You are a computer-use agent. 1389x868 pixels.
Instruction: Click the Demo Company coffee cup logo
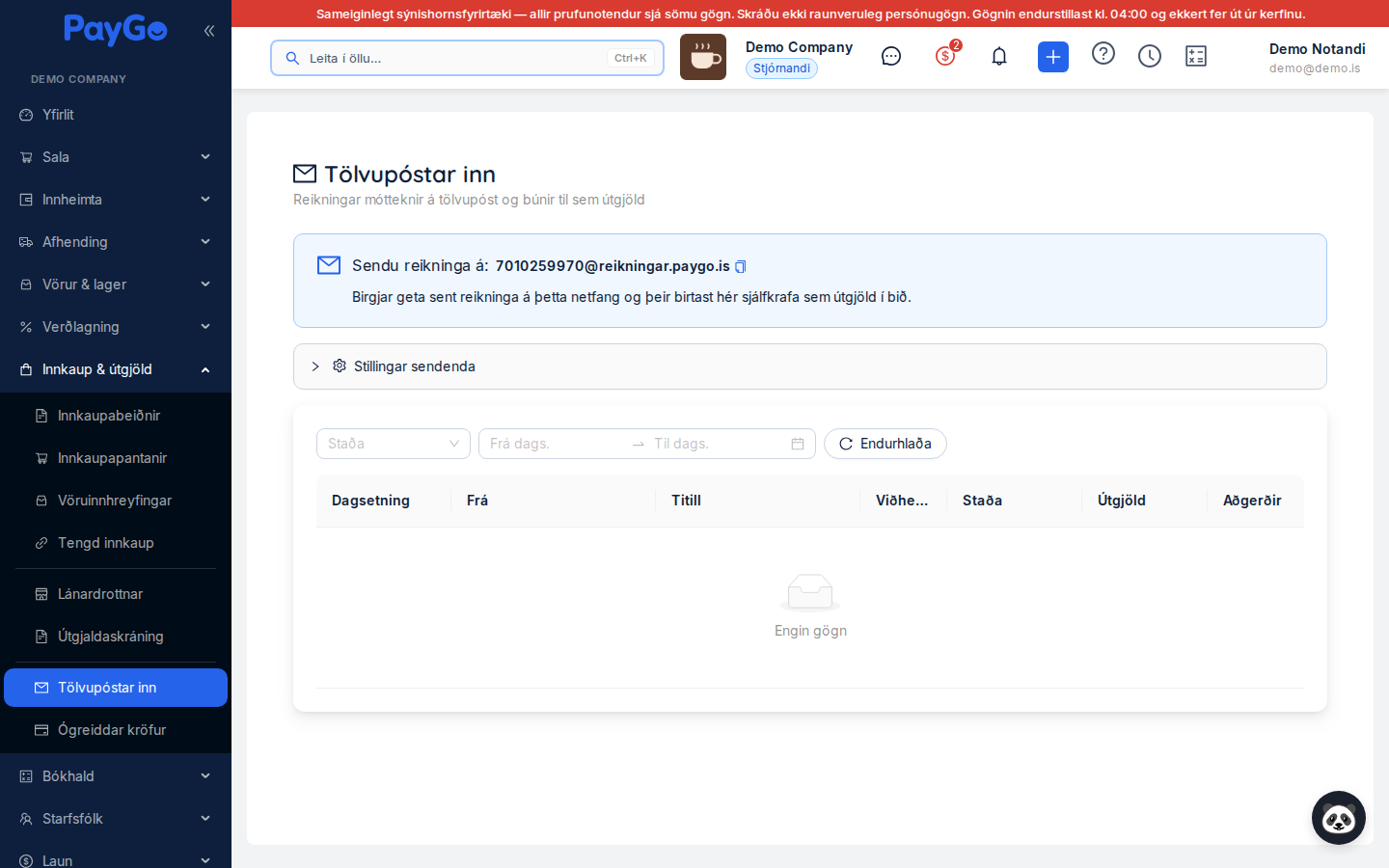[x=703, y=57]
